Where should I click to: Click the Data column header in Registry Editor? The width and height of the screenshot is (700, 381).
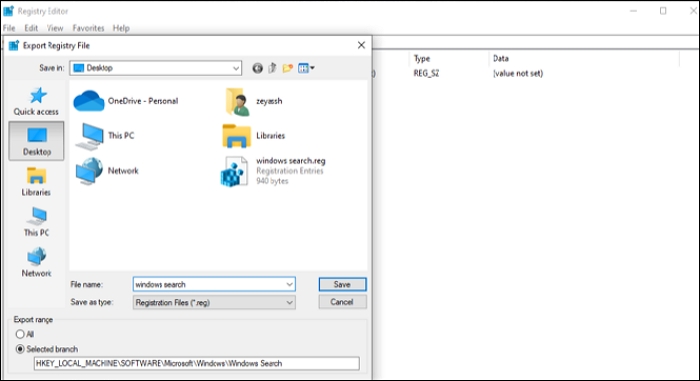click(500, 59)
